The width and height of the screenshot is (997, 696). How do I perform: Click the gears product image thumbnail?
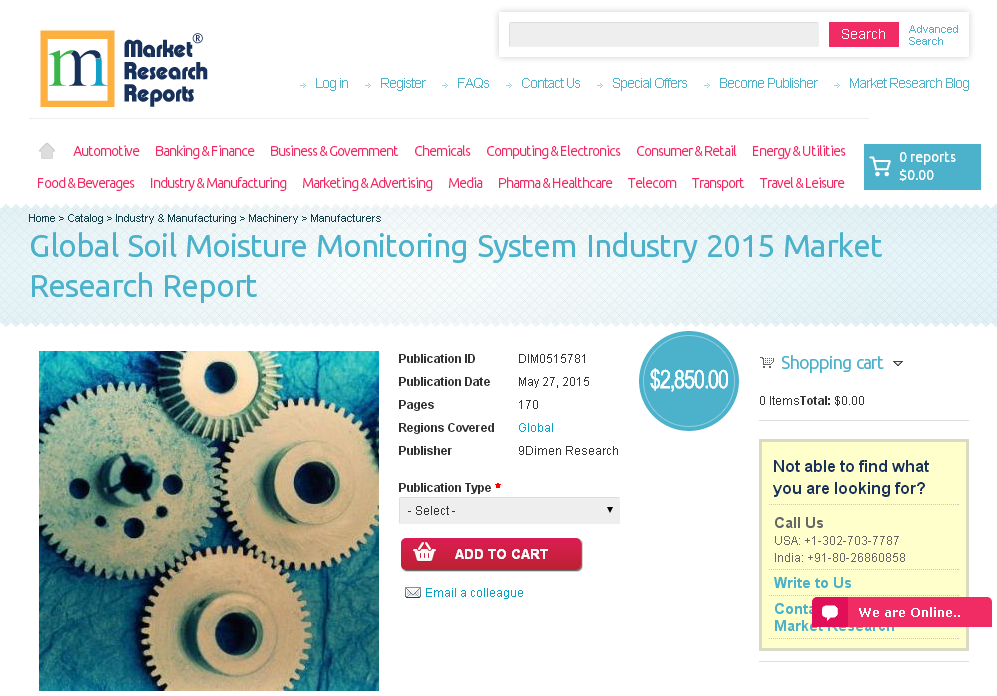(208, 520)
